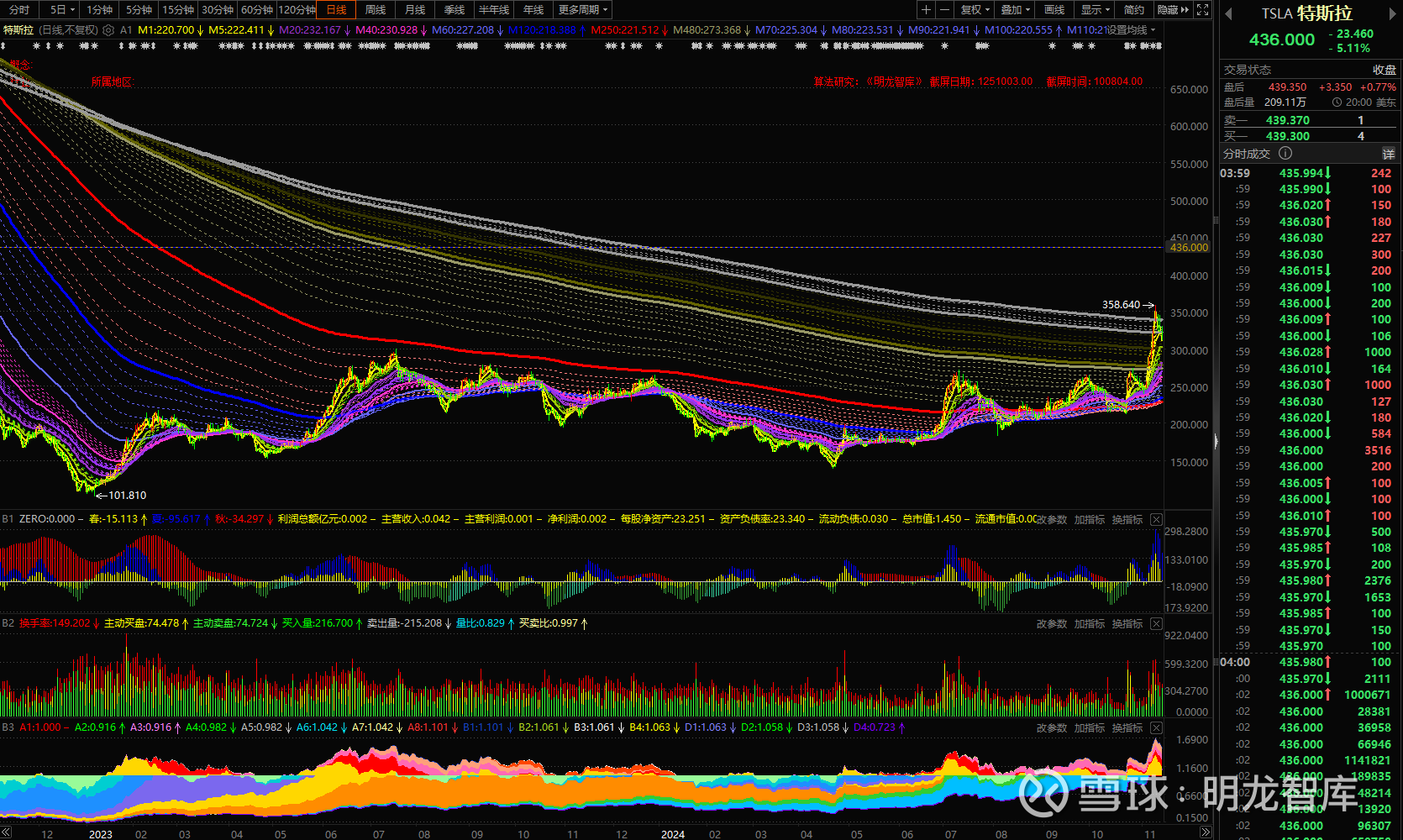Close the B3 indicator panel

1156,727
